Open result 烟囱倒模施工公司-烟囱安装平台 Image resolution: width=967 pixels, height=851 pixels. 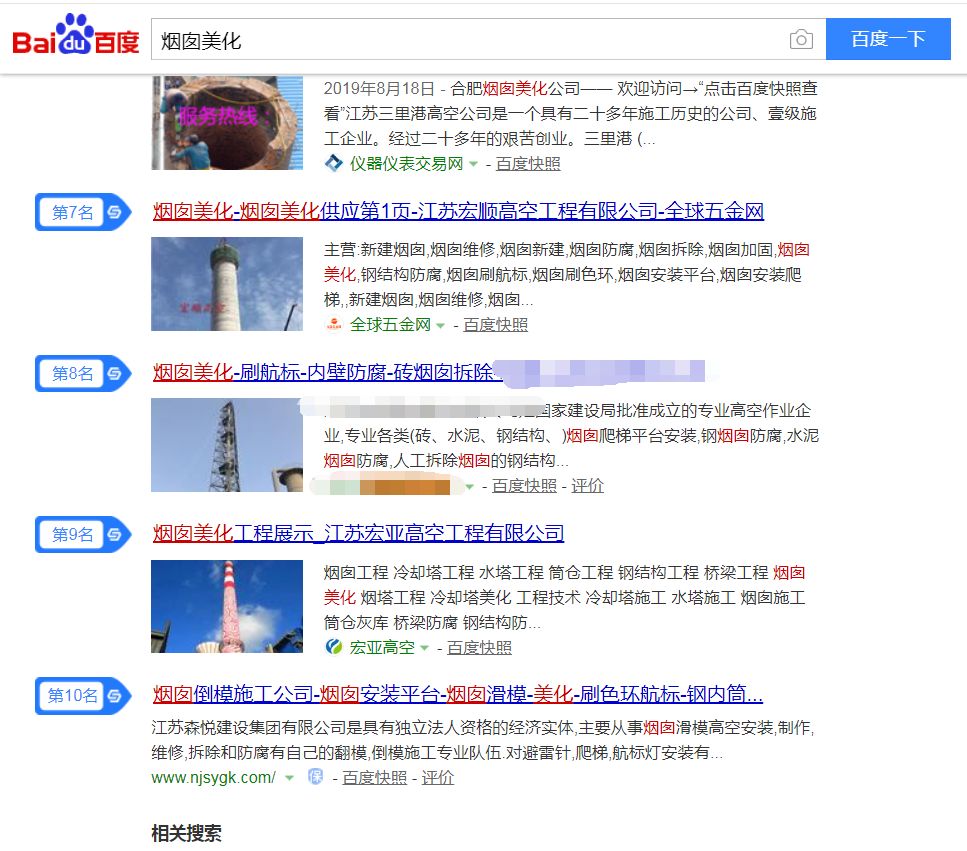pyautogui.click(x=458, y=694)
